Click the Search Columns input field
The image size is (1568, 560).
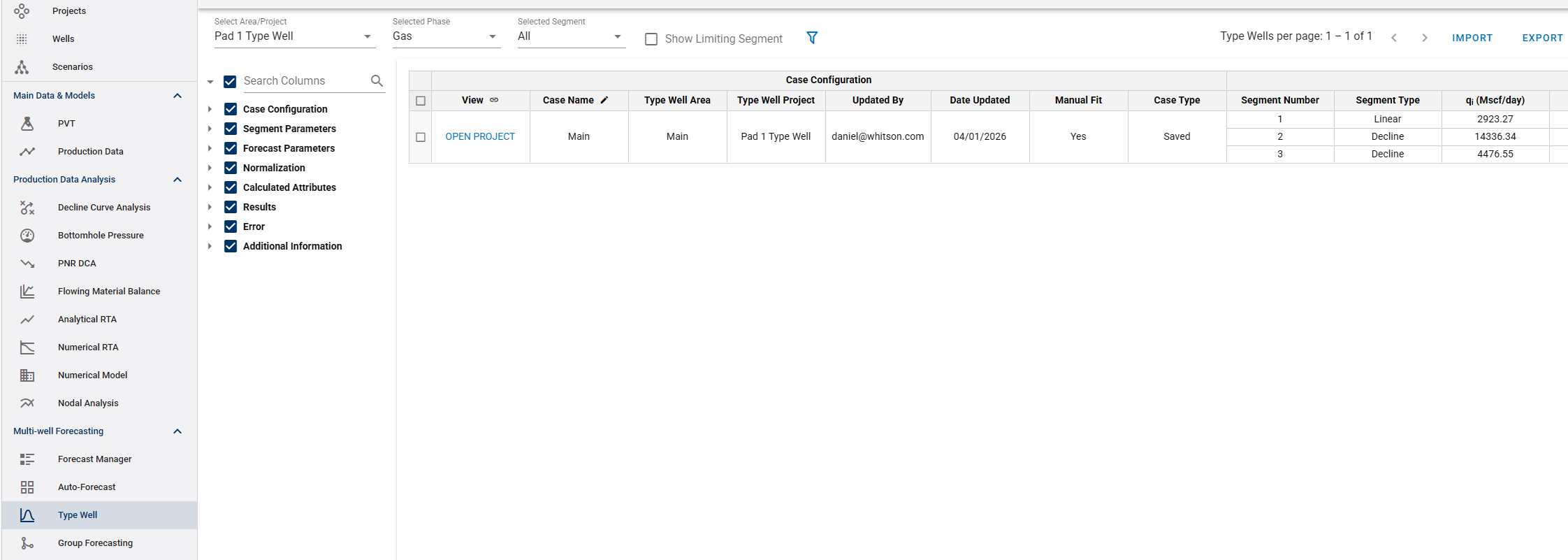pos(304,81)
